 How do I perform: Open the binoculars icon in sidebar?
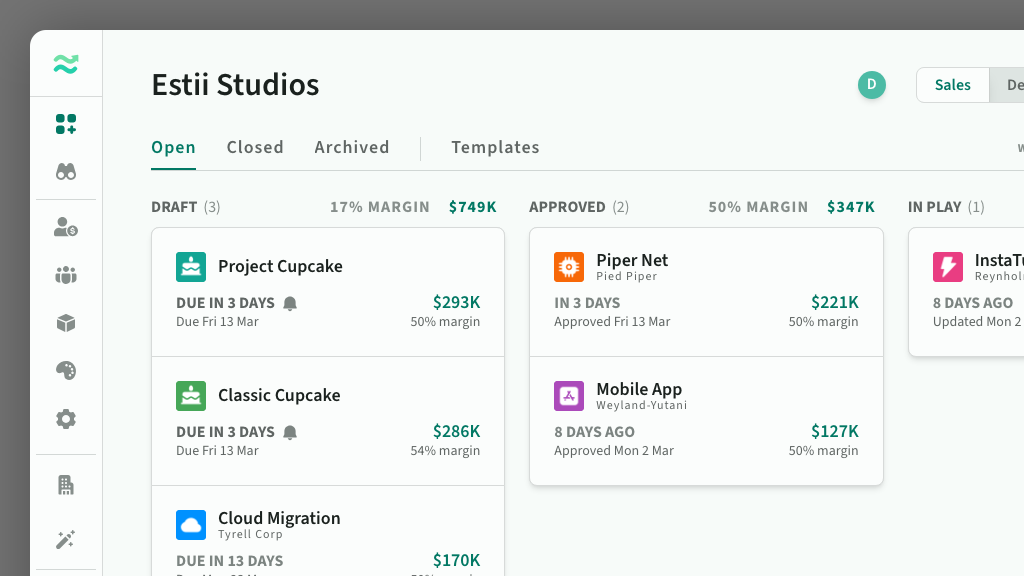pyautogui.click(x=66, y=171)
